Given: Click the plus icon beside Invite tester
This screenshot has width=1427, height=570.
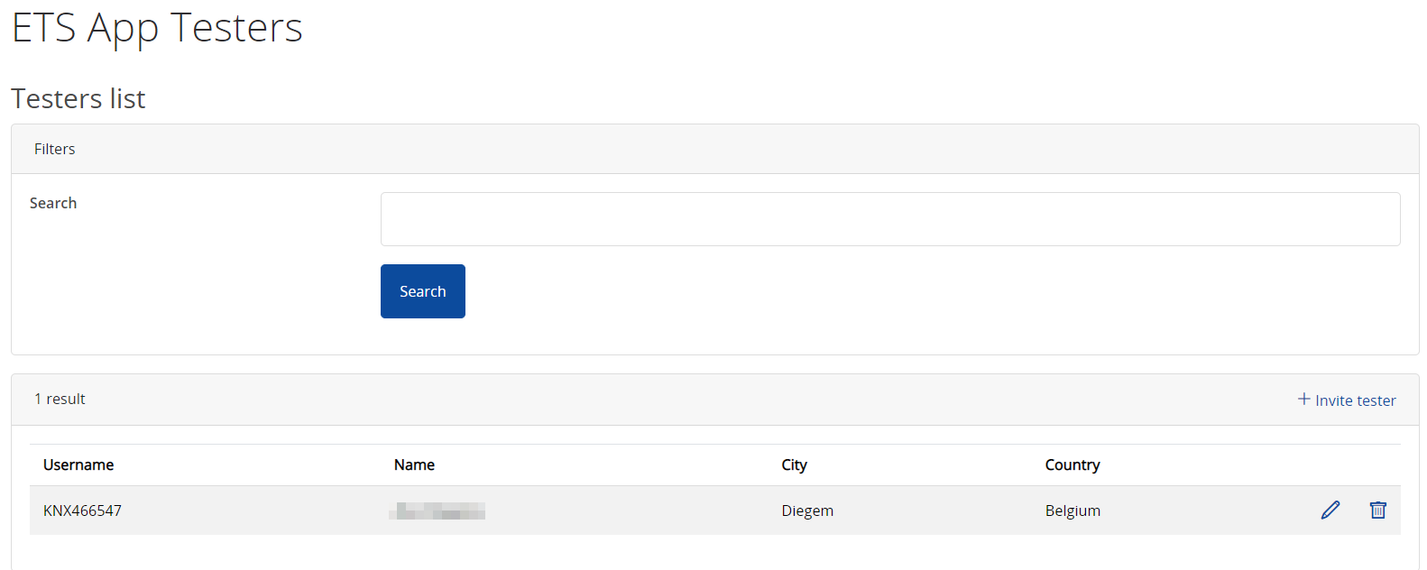Looking at the screenshot, I should tap(1304, 399).
